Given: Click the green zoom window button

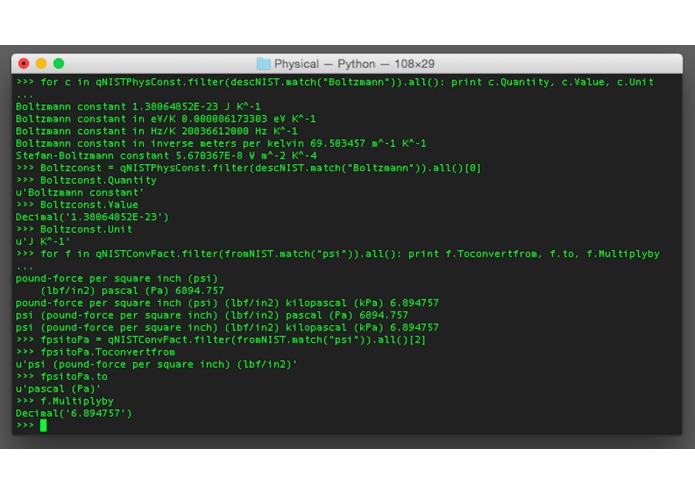Looking at the screenshot, I should click(x=59, y=64).
